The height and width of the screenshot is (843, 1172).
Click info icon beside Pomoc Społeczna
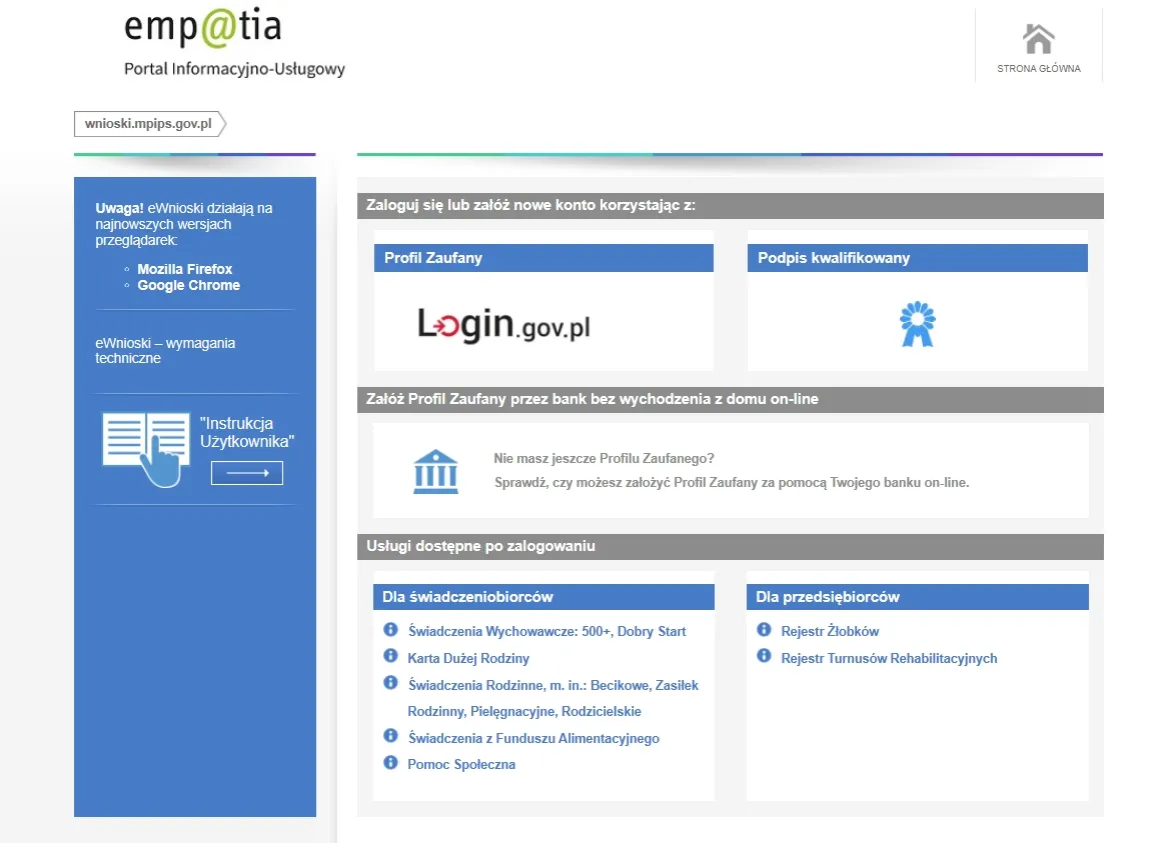pos(391,762)
